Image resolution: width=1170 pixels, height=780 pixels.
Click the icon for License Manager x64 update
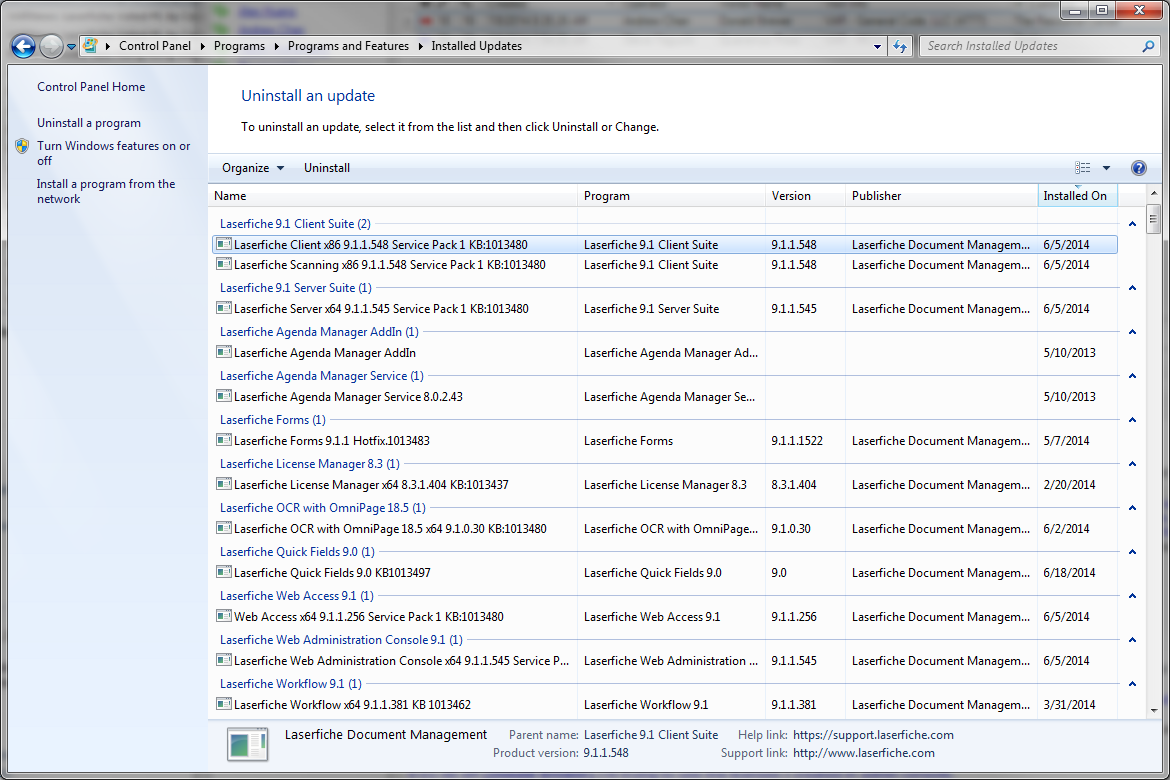pos(223,484)
